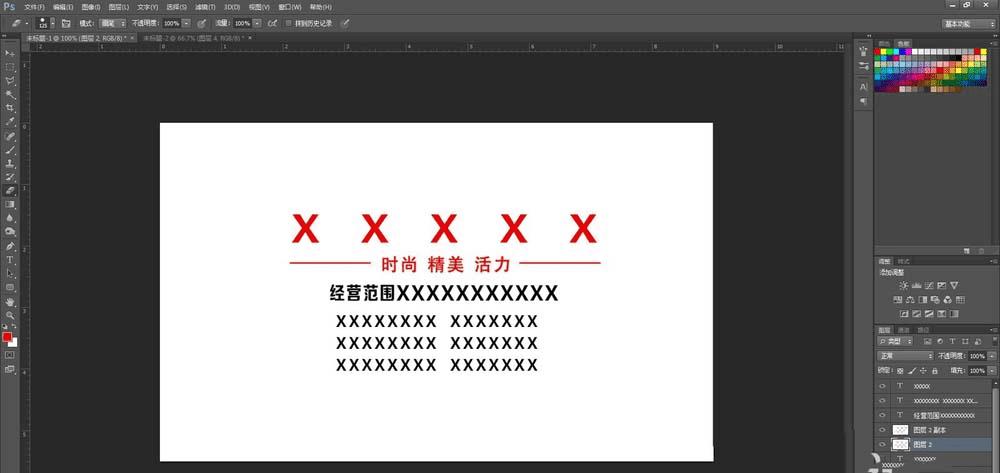The image size is (1000, 473).
Task: Open the 图像(I) menu
Action: pyautogui.click(x=91, y=7)
